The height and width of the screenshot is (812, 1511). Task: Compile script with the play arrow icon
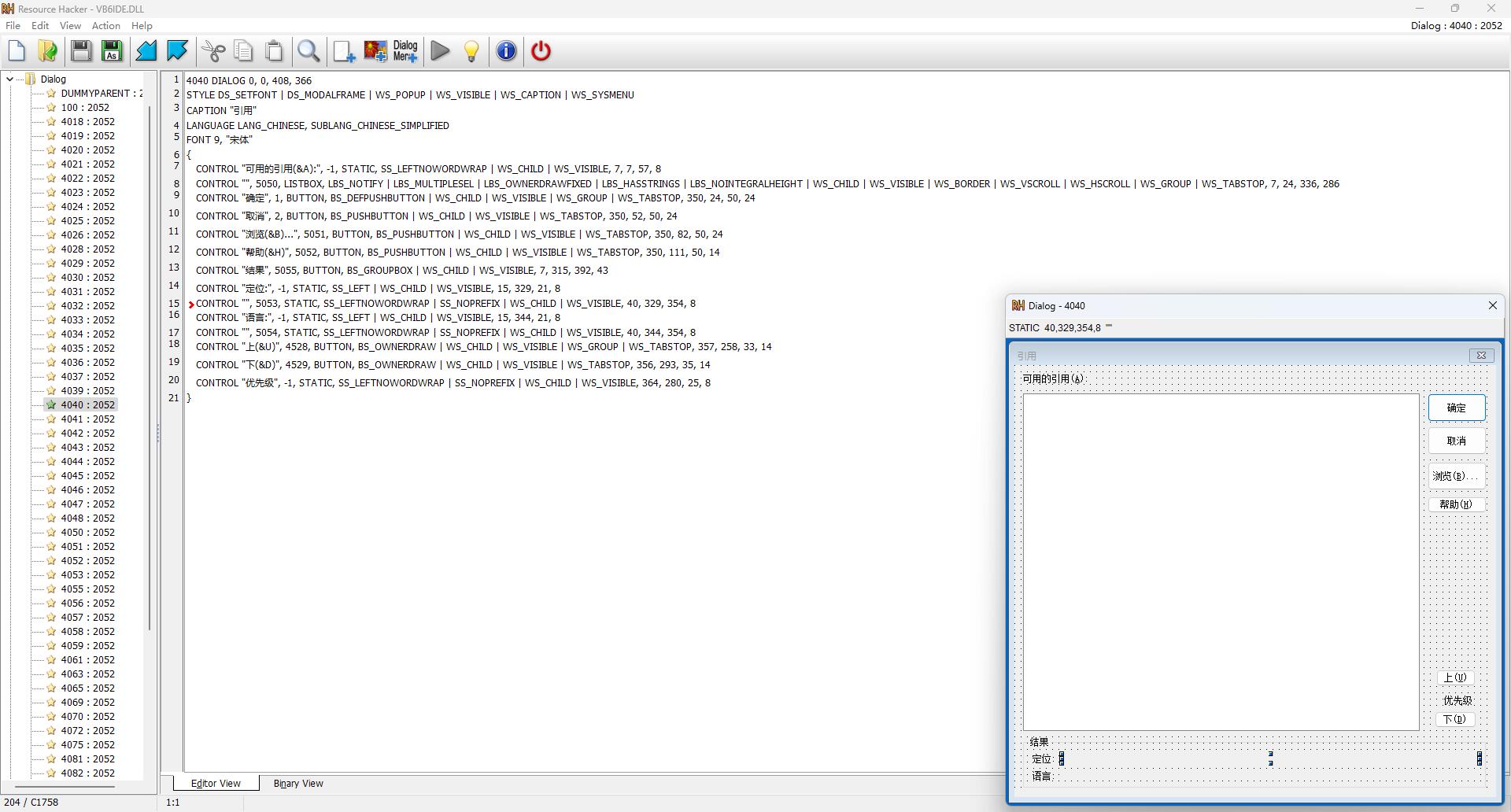coord(441,51)
